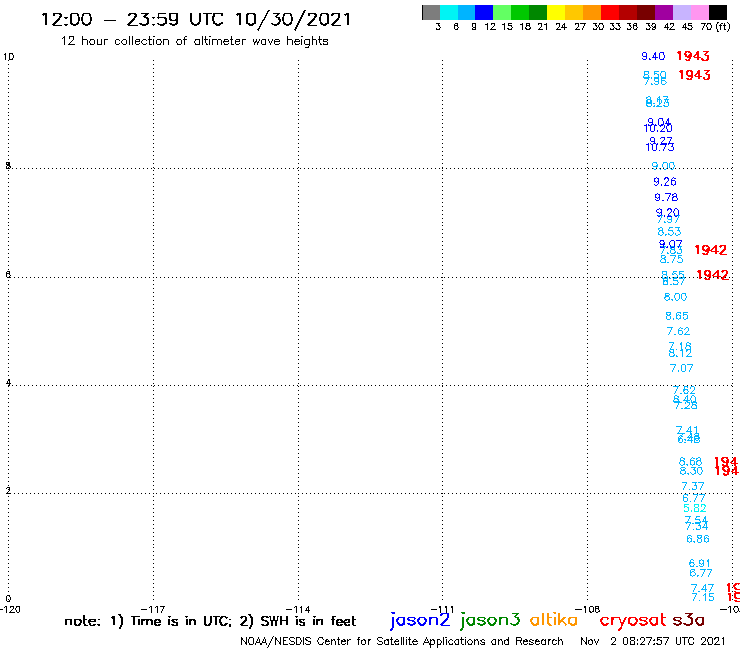Click the wave height value 7.07
The width and height of the screenshot is (740, 650).
click(x=681, y=368)
